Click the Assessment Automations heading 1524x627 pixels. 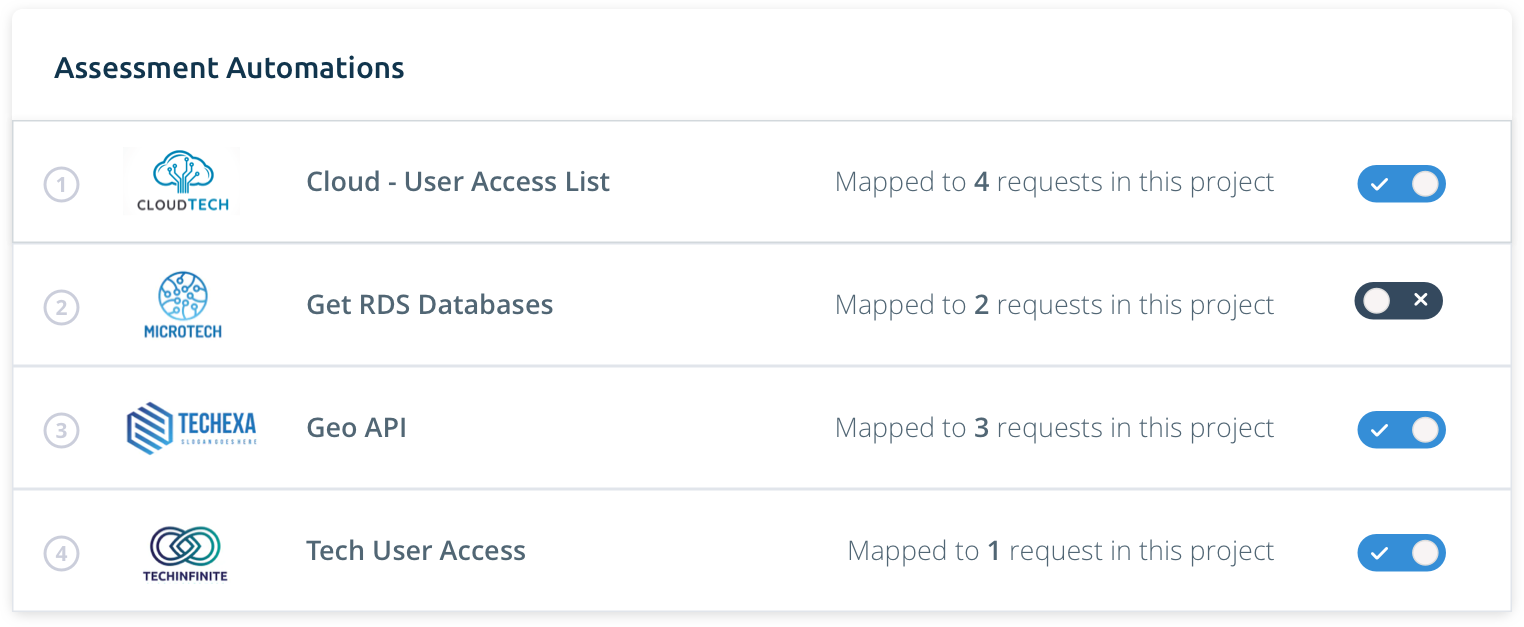(229, 68)
